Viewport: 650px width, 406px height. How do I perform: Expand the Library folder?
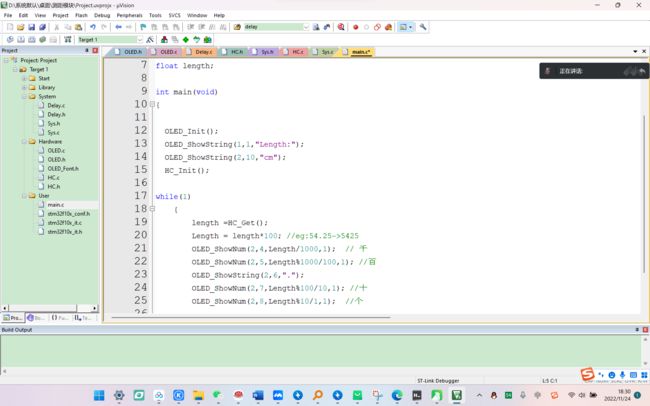click(24, 88)
